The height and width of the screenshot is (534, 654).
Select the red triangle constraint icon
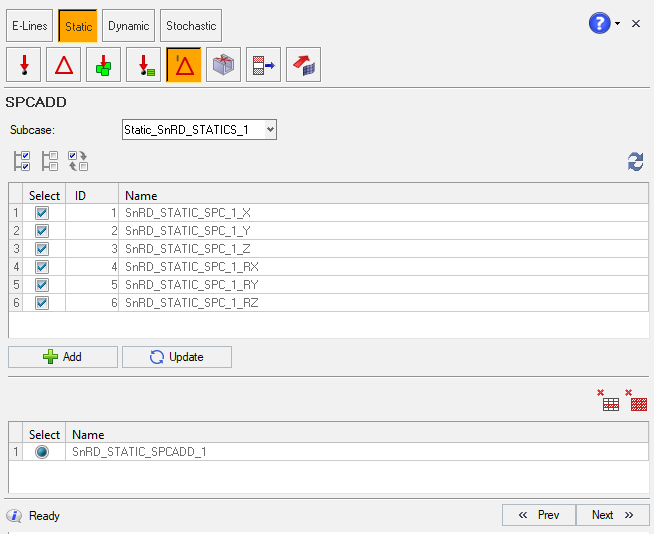click(x=63, y=65)
